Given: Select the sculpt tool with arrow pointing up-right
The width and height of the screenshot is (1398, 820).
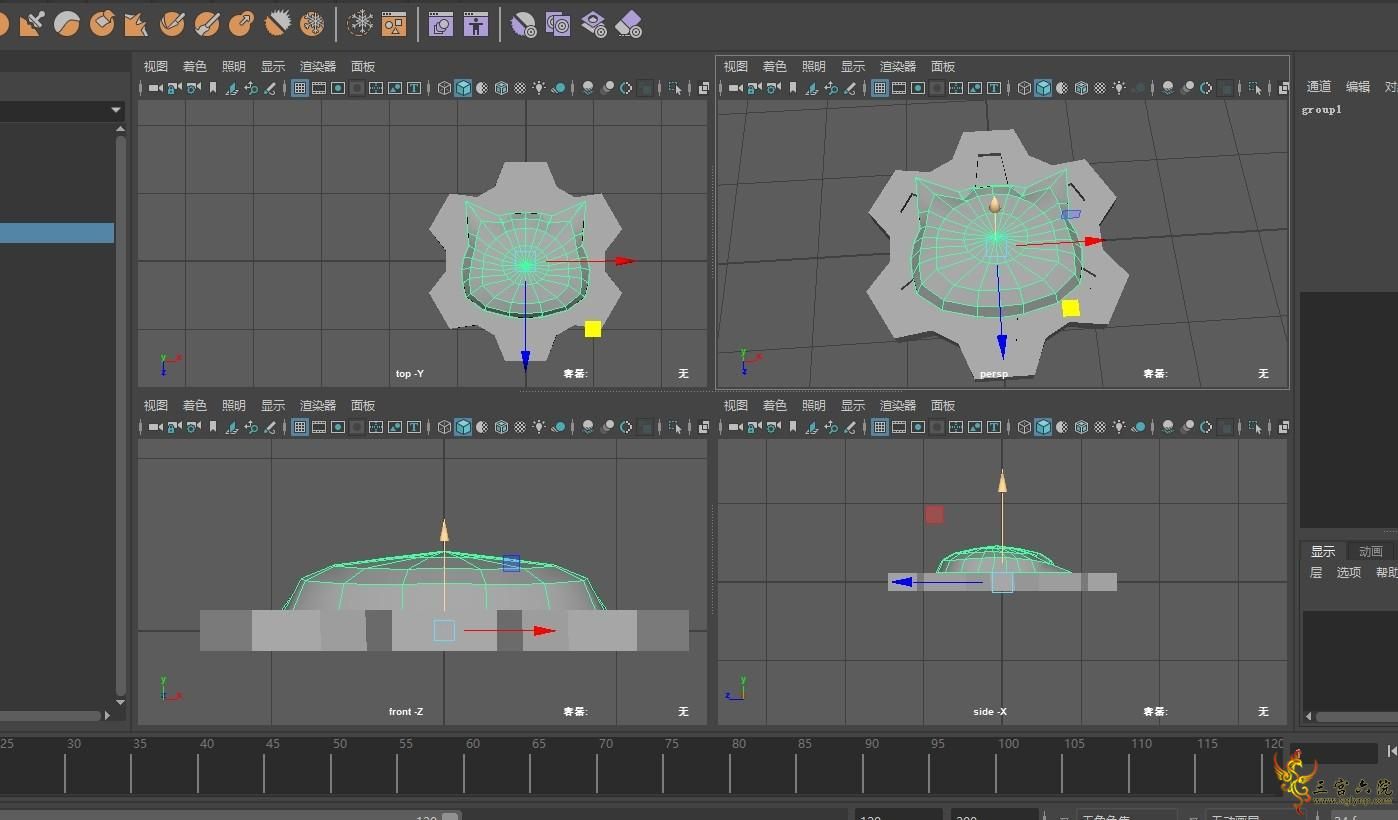Looking at the screenshot, I should pyautogui.click(x=241, y=23).
